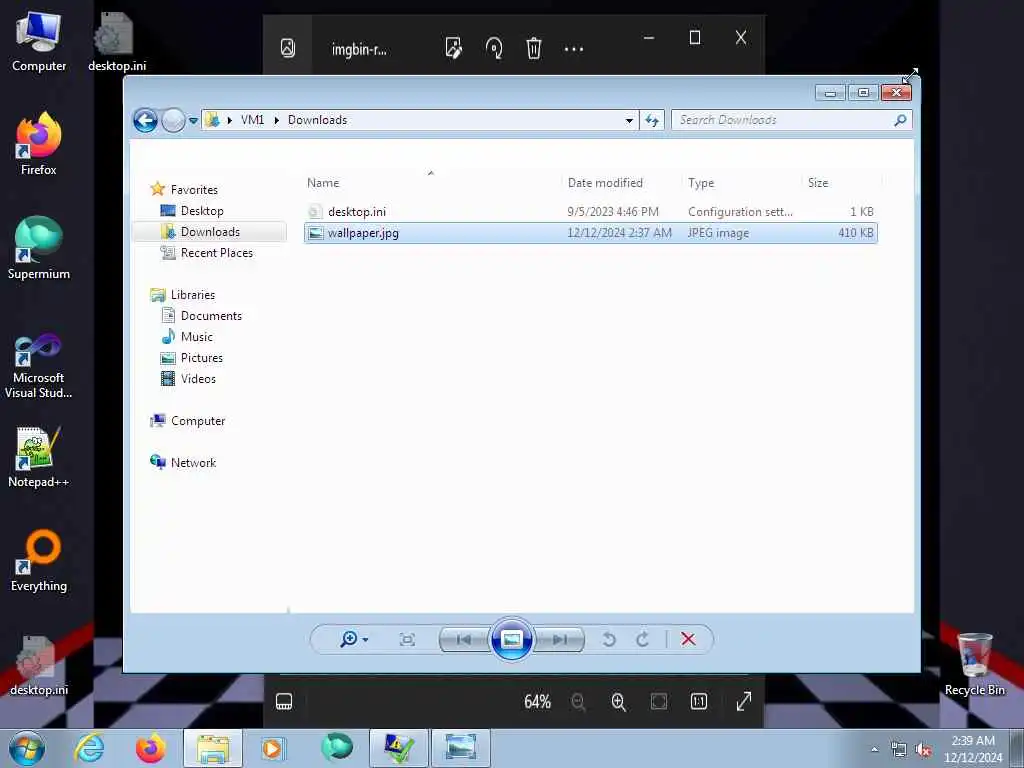Select the desktop.ini file row

[x=590, y=212]
